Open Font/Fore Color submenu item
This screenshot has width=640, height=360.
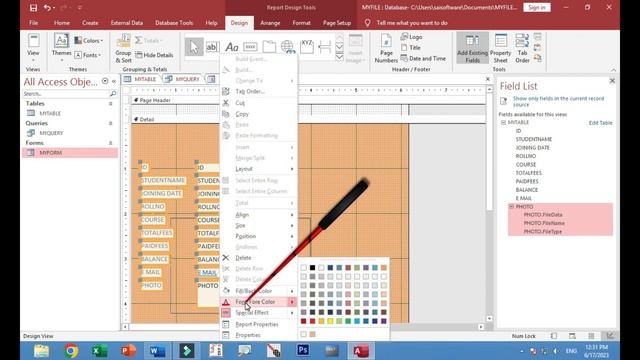pyautogui.click(x=258, y=302)
